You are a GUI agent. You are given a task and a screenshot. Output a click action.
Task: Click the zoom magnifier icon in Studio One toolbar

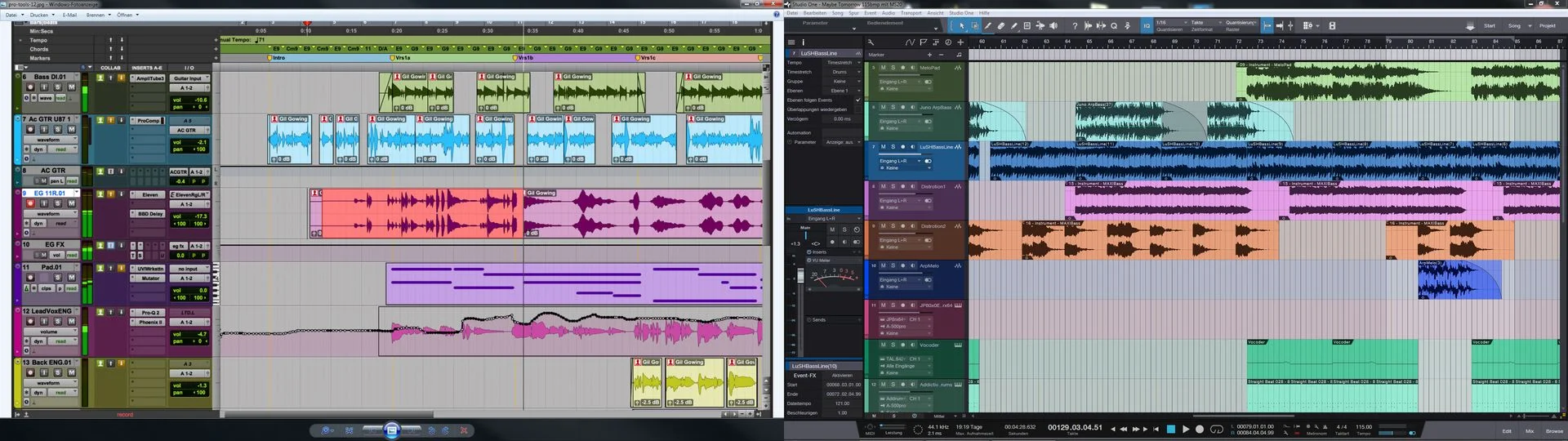(1114, 26)
